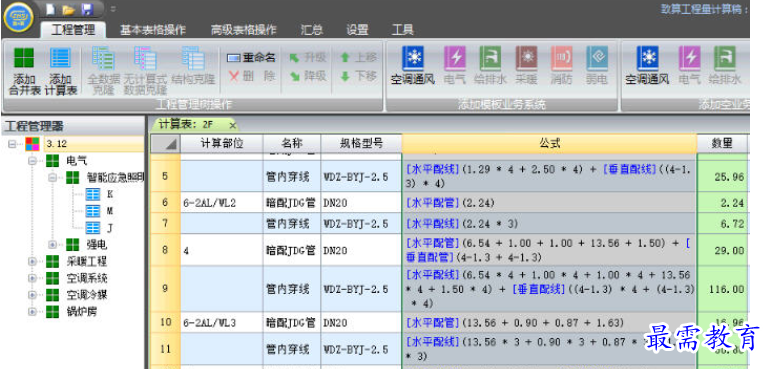Image resolution: width=768 pixels, height=369 pixels.
Task: Add 采暖 system from template group
Action: pos(527,66)
